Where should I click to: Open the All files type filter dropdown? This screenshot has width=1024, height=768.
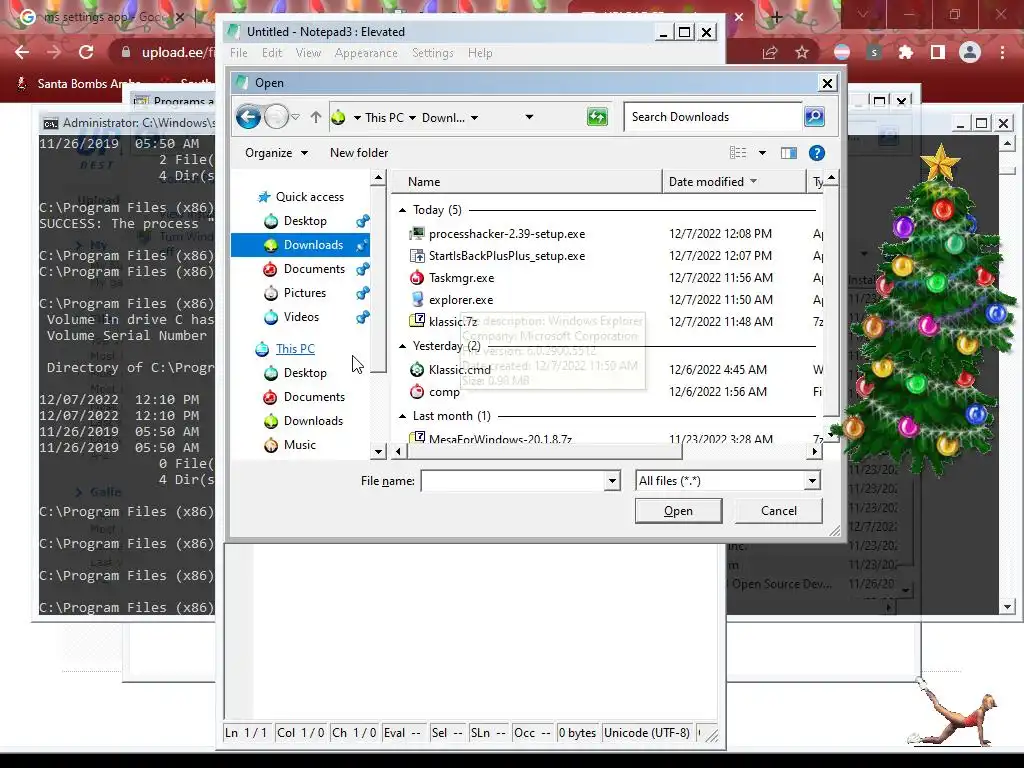[x=812, y=481]
